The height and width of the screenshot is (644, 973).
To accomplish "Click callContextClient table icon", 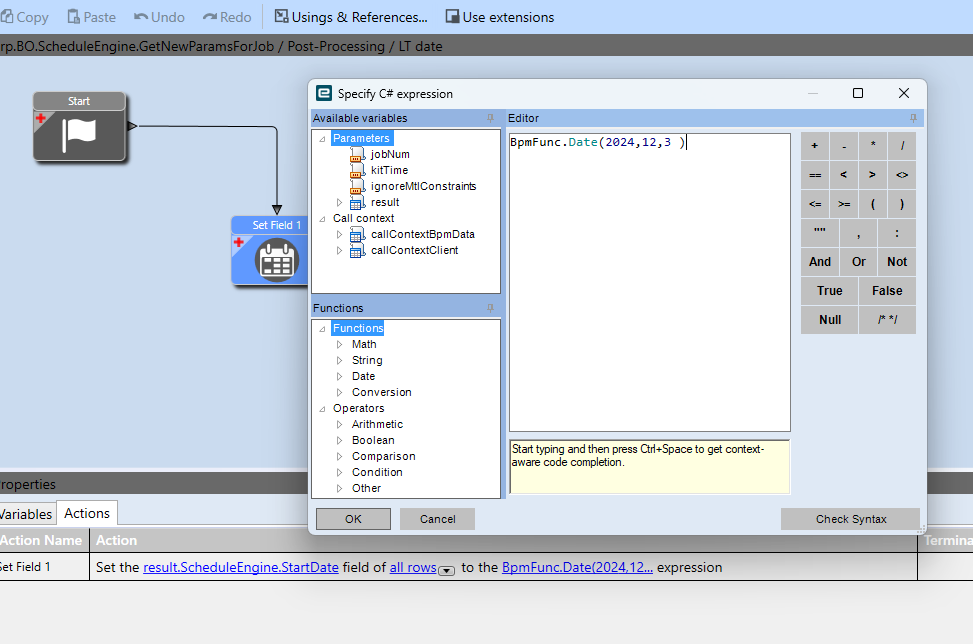I will 357,251.
